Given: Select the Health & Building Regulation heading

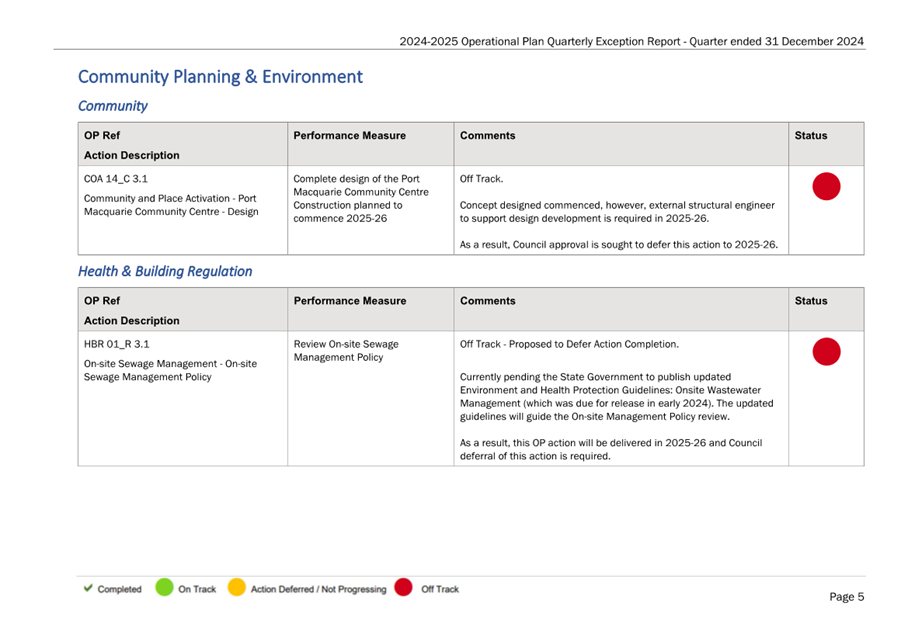Looking at the screenshot, I should 165,272.
